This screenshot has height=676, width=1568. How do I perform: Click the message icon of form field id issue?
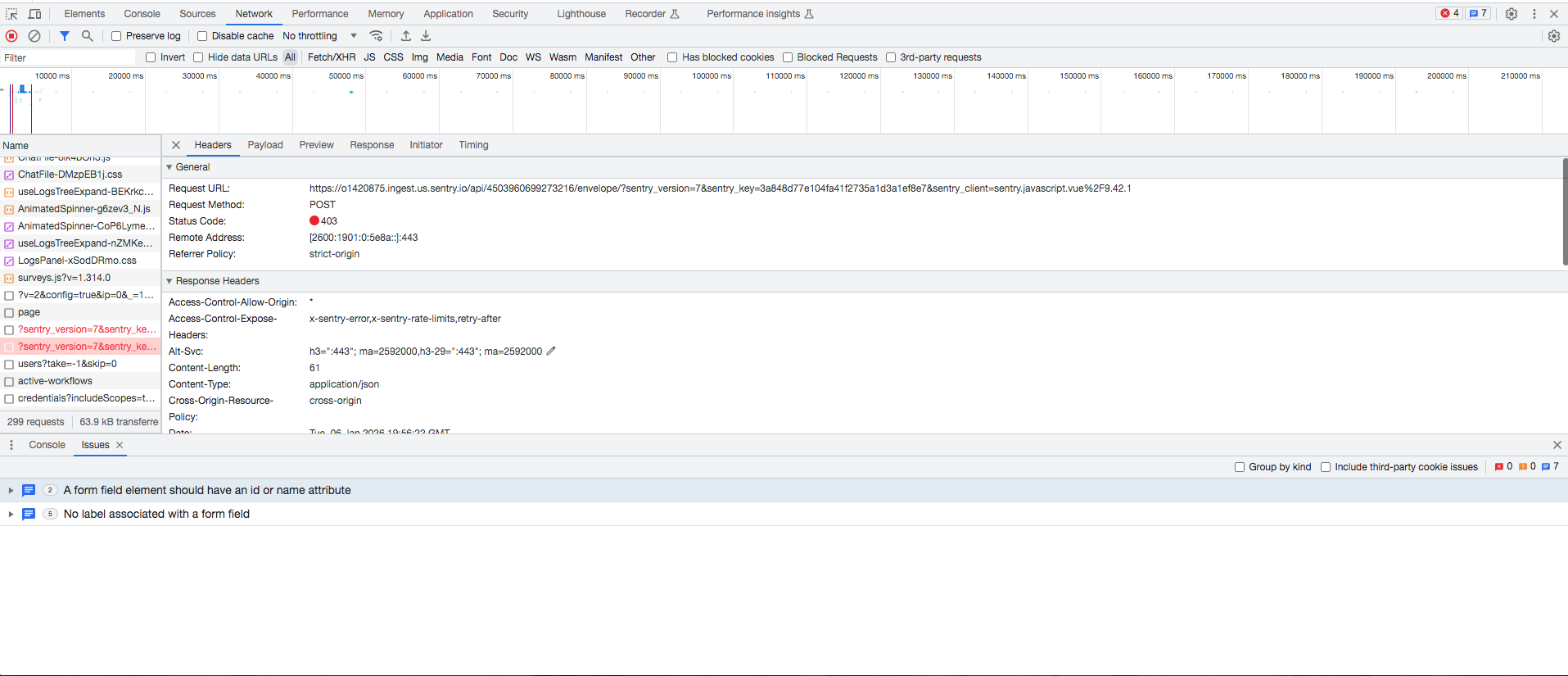coord(29,490)
